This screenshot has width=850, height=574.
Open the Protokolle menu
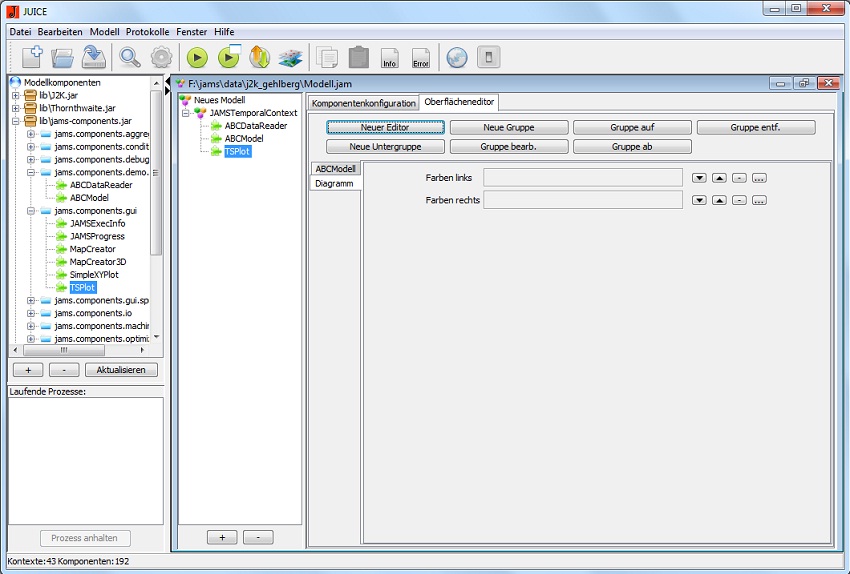tap(148, 32)
